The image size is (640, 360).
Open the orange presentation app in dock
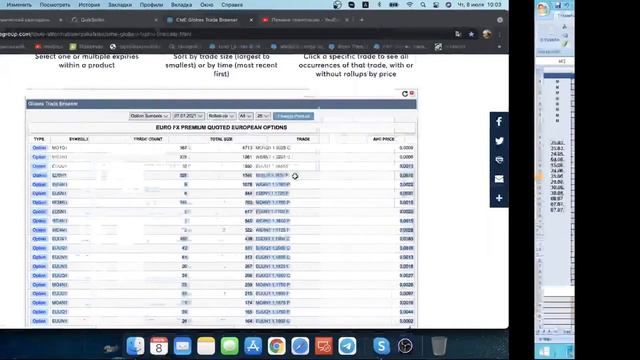click(324, 346)
